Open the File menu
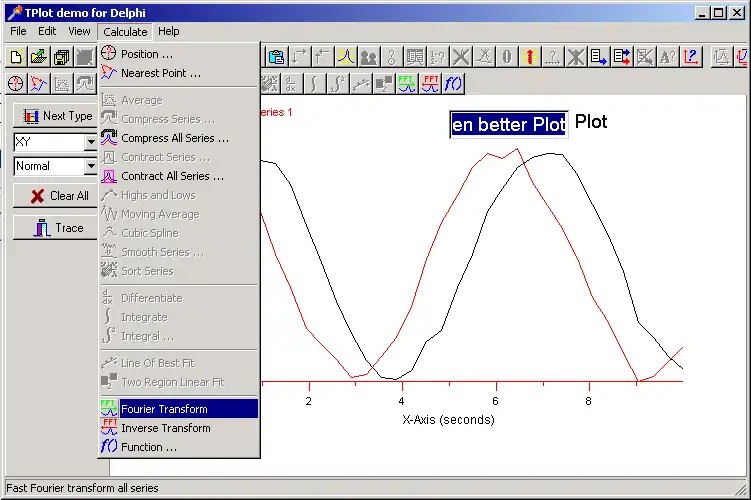 [18, 31]
